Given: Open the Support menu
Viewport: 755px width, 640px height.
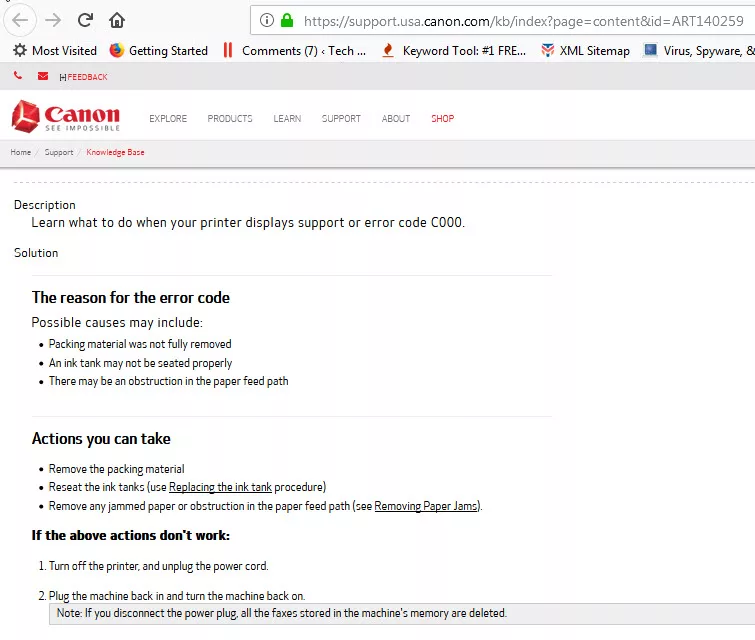Looking at the screenshot, I should coord(341,118).
